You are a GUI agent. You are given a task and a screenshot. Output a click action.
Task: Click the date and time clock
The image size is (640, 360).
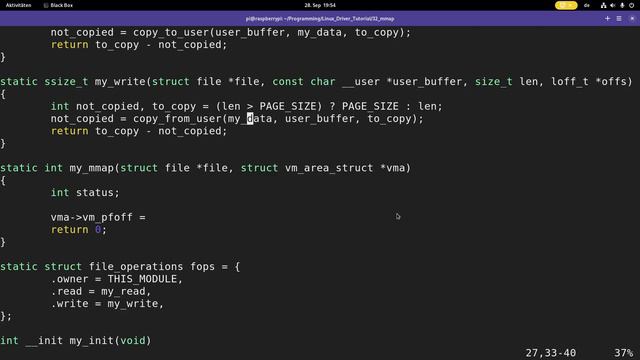click(320, 5)
